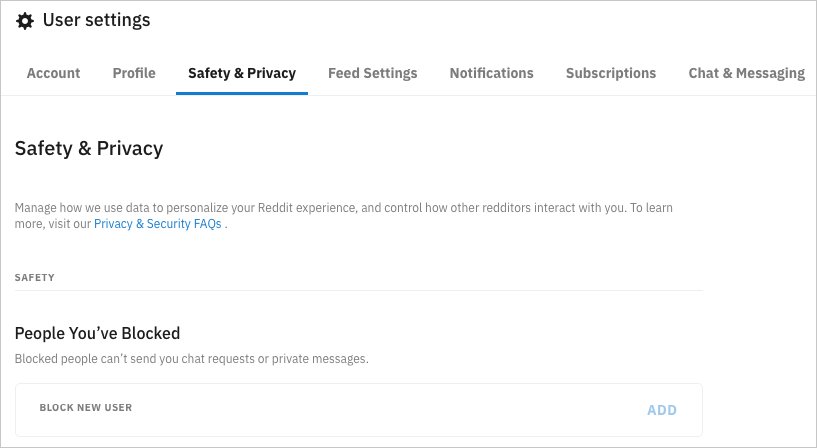Switch to the Subscriptions tab

click(x=610, y=73)
